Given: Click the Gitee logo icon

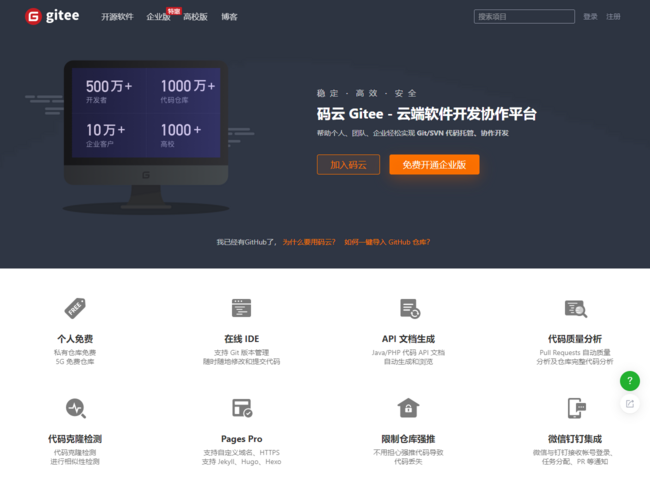Looking at the screenshot, I should point(33,16).
